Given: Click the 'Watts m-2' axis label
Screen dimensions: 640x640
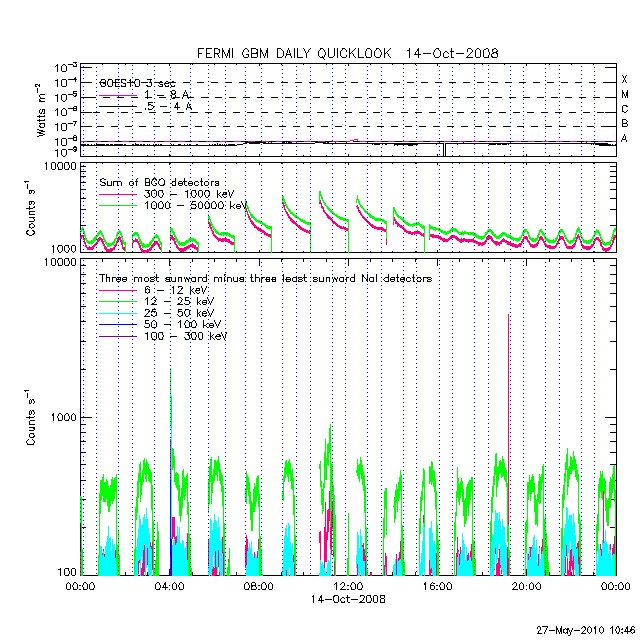Looking at the screenshot, I should click(x=41, y=110).
